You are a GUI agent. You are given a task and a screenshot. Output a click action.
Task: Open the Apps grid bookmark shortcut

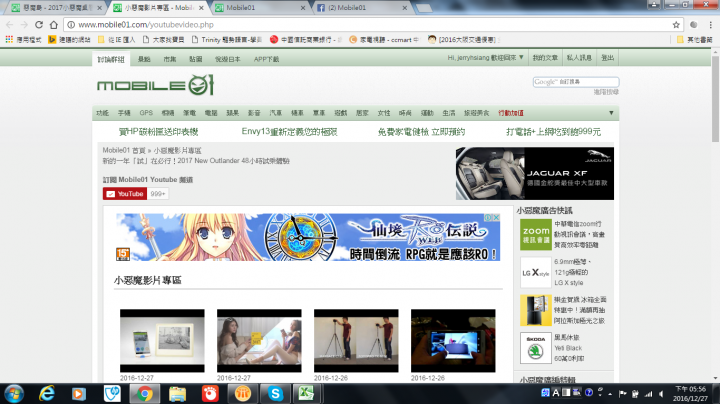coord(9,40)
